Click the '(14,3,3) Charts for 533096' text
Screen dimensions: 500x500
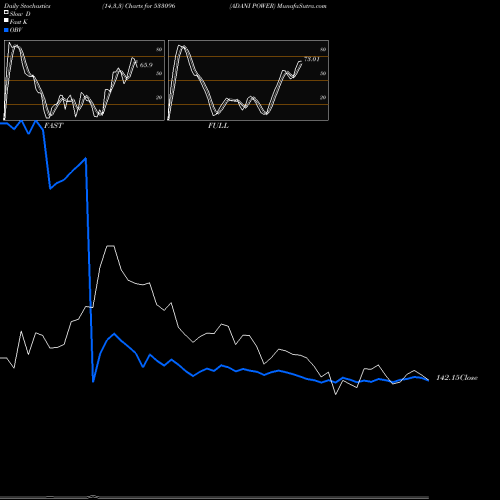tap(139, 6)
